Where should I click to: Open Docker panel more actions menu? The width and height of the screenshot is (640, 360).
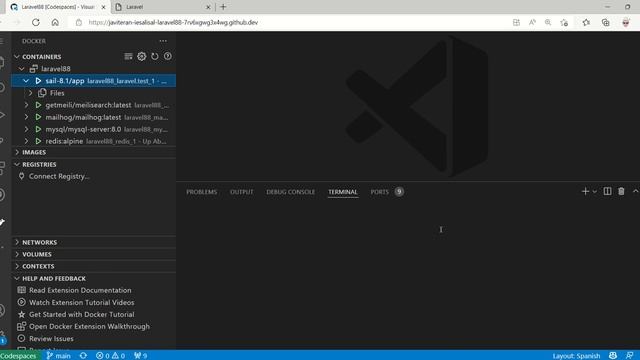pos(163,41)
